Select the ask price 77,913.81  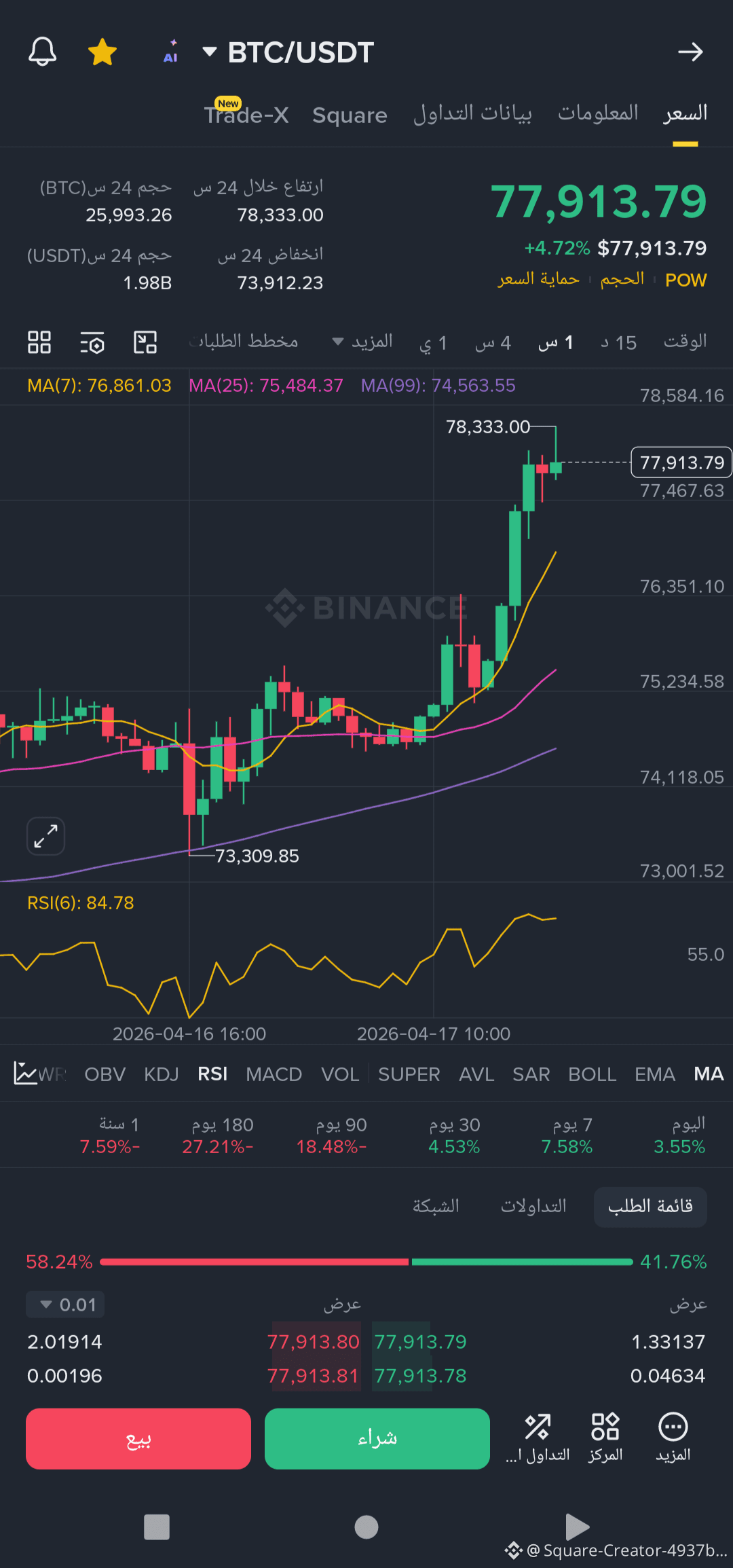(313, 1376)
